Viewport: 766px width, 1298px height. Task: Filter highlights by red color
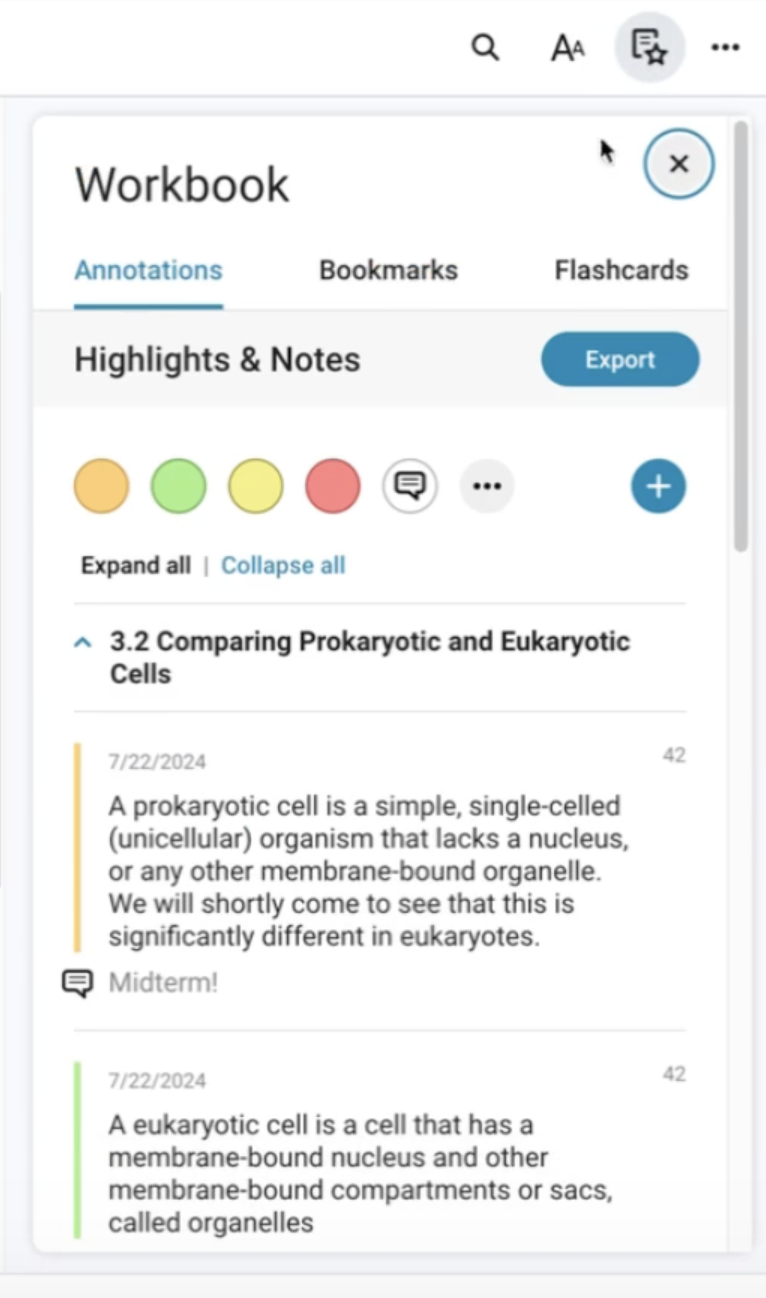click(333, 486)
